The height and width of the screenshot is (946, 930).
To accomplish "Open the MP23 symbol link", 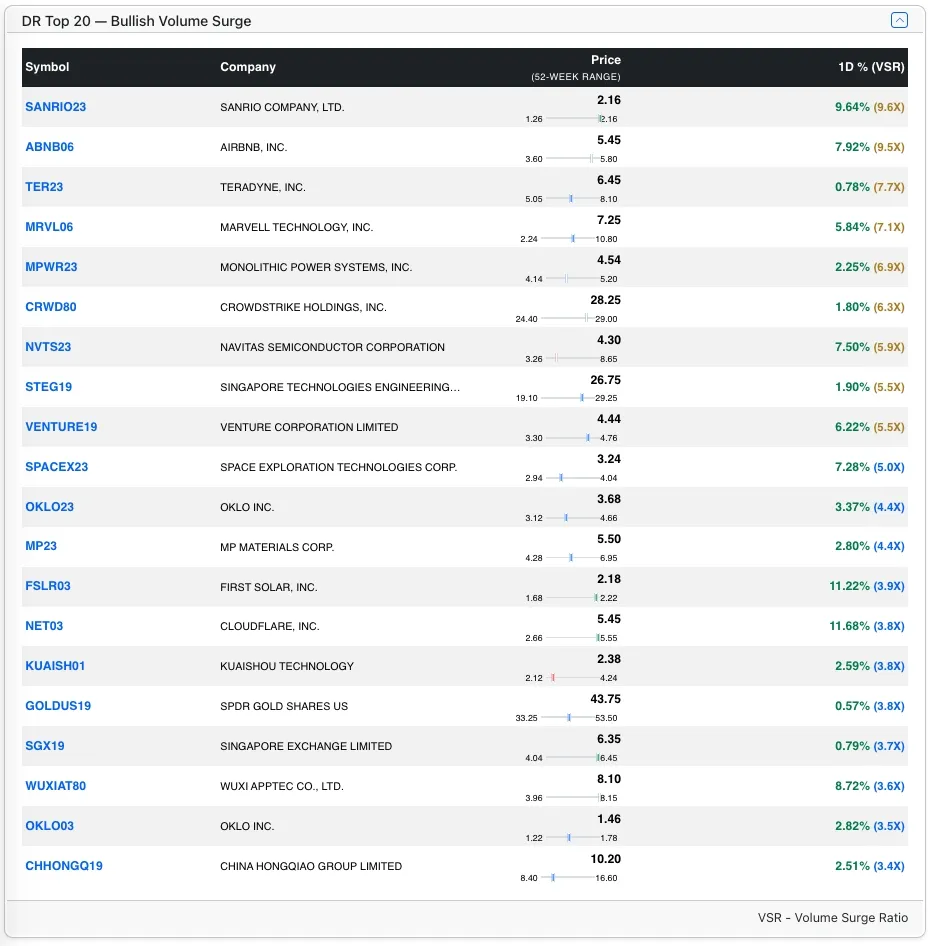I will (41, 545).
